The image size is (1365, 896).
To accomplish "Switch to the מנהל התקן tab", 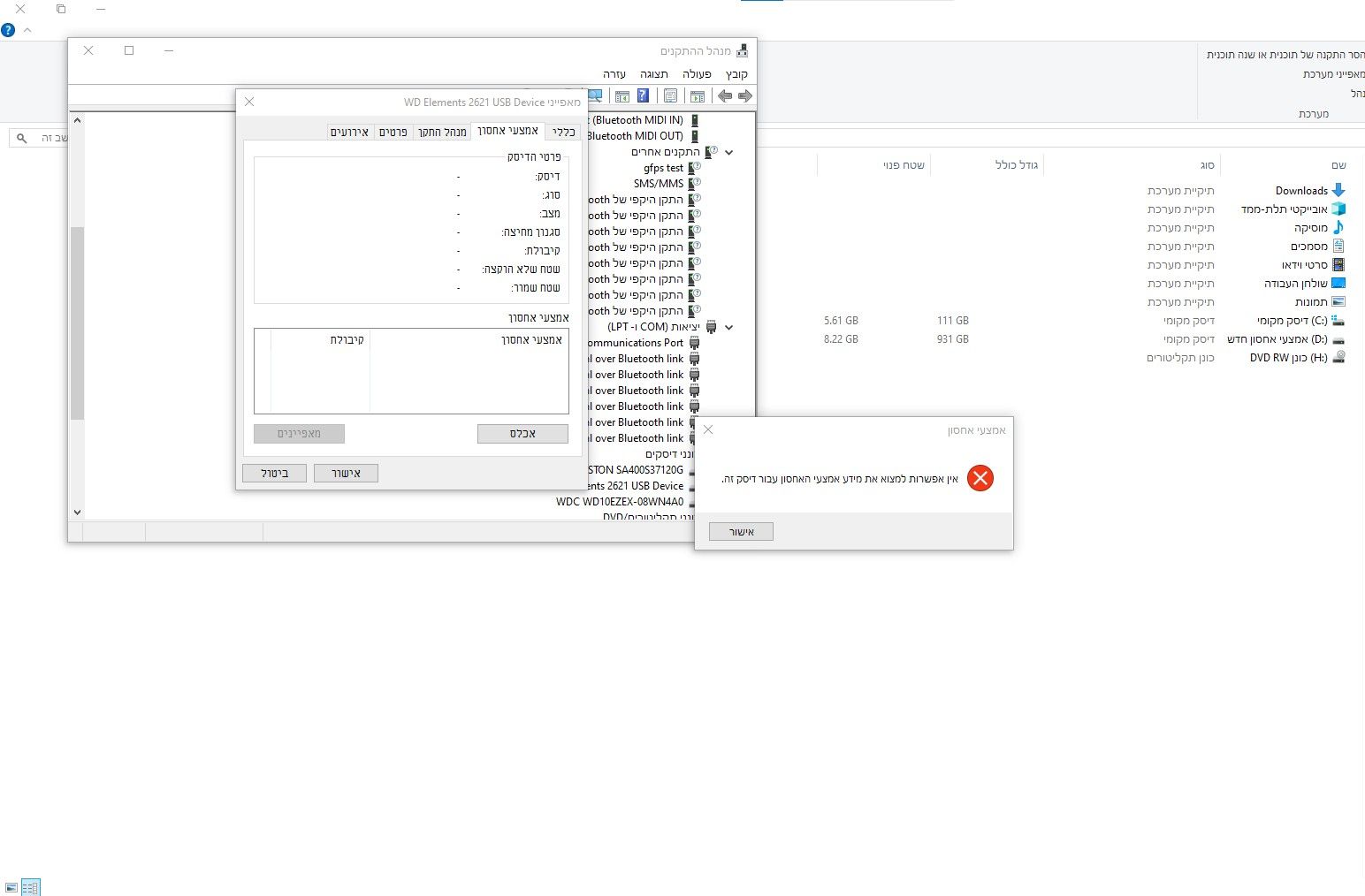I will (442, 132).
